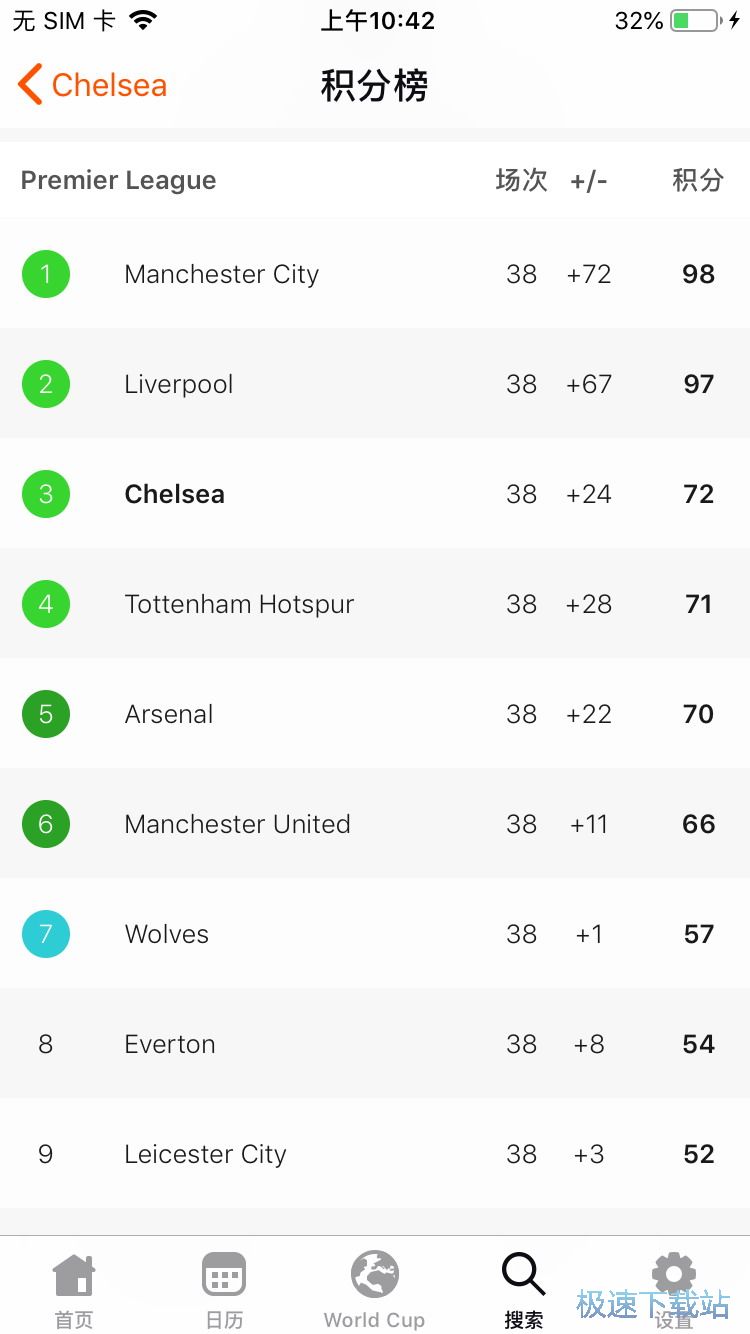
Task: Open the settings gear icon
Action: pyautogui.click(x=673, y=1274)
